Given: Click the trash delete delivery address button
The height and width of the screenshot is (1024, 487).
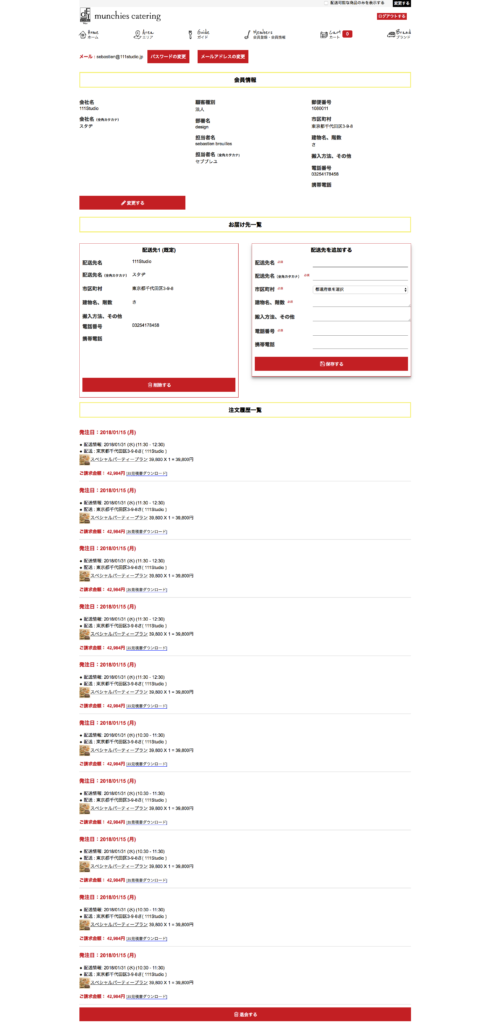Looking at the screenshot, I should 159,385.
